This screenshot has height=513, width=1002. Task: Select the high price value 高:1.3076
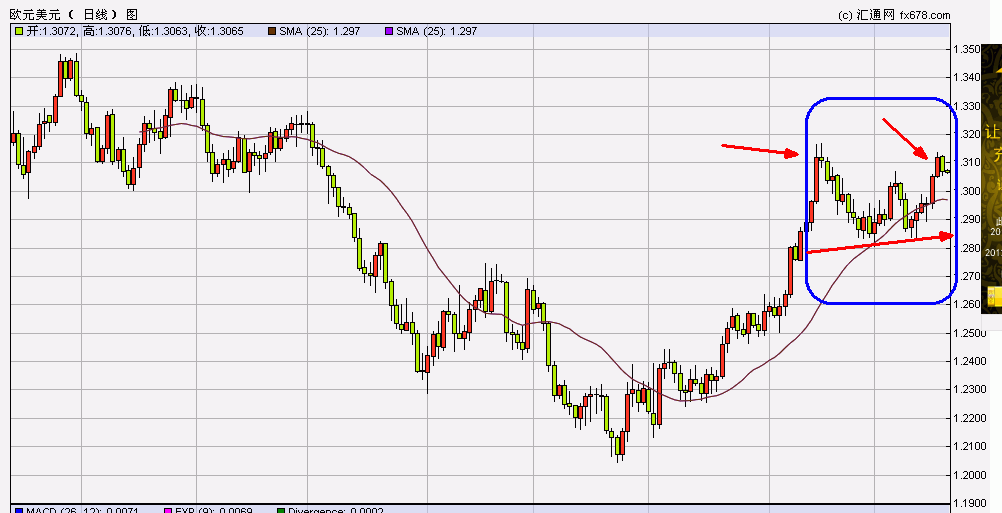pyautogui.click(x=109, y=31)
